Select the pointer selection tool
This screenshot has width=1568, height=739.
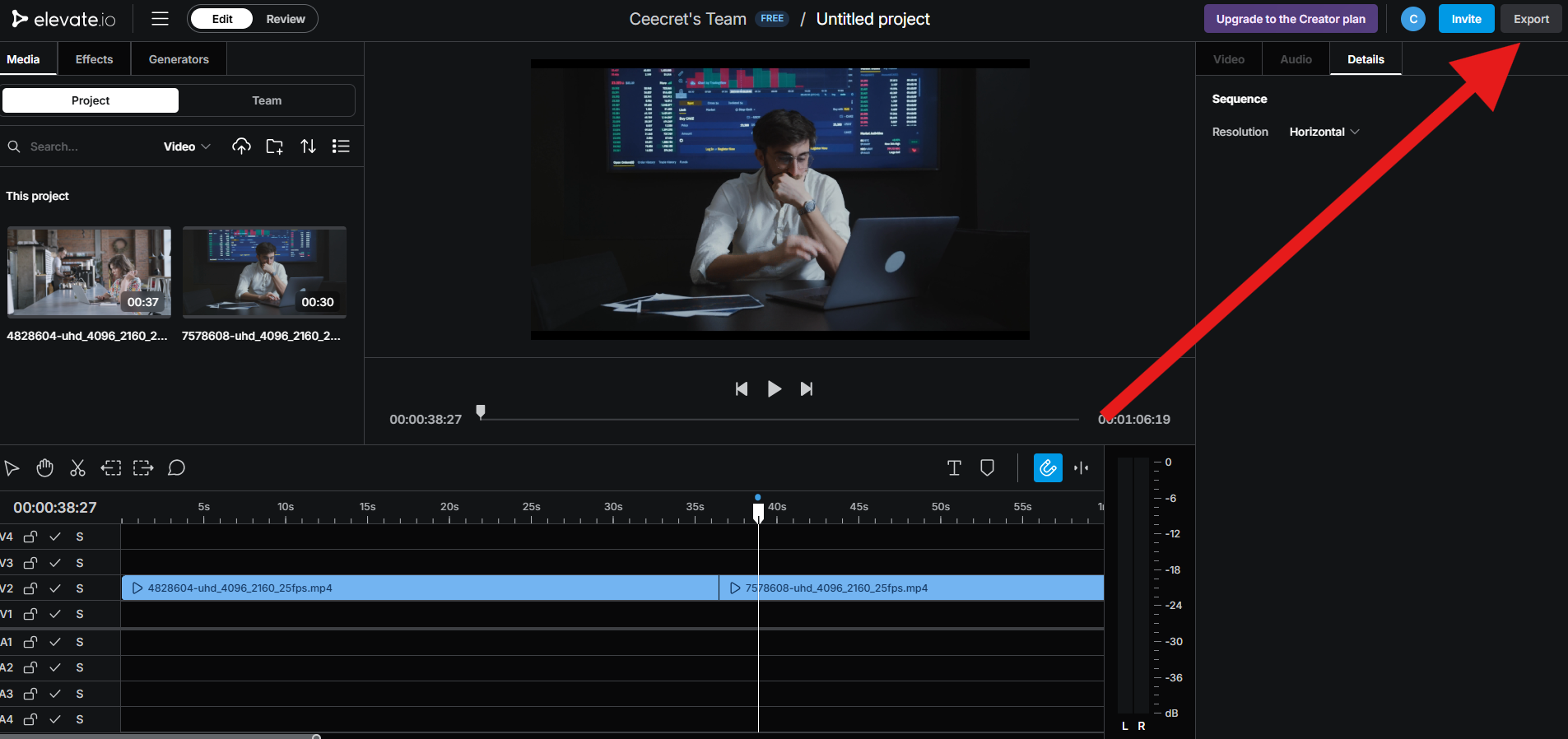click(12, 468)
